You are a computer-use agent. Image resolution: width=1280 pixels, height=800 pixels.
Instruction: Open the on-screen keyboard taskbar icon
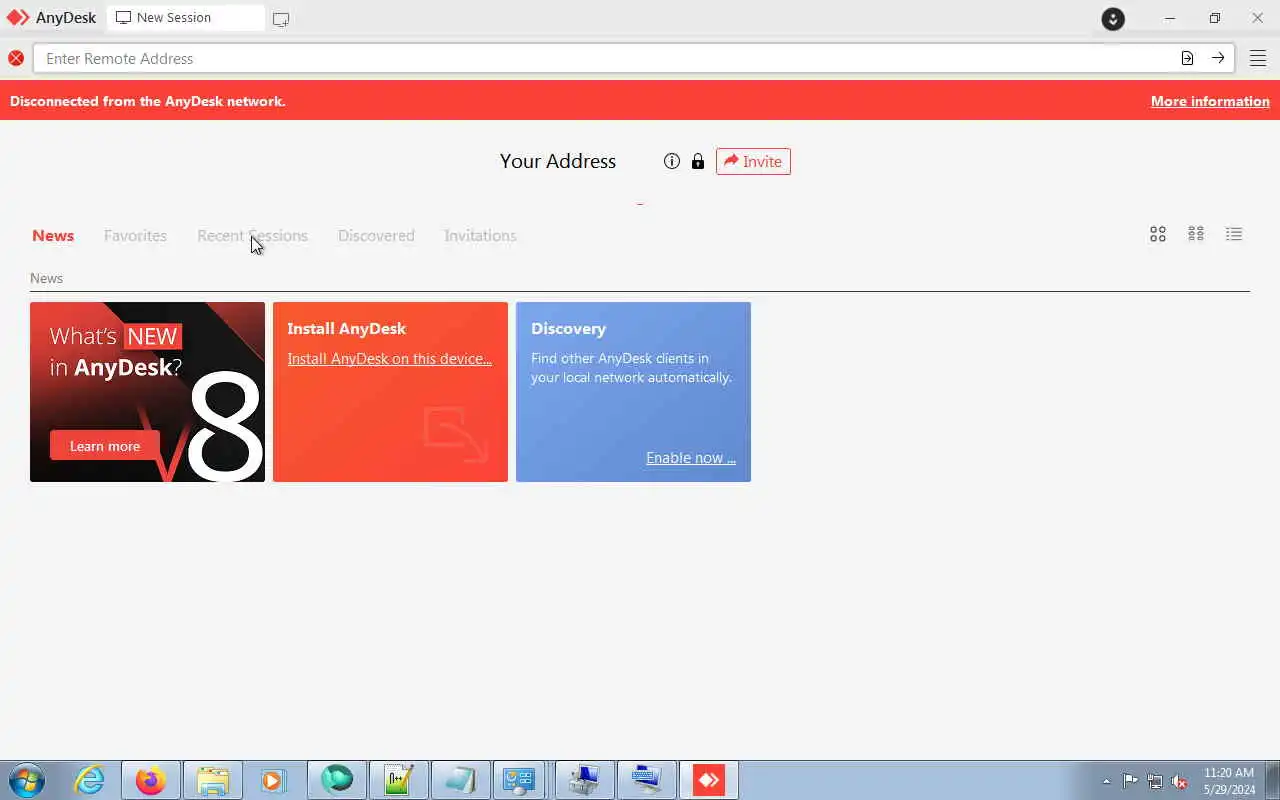tap(647, 780)
